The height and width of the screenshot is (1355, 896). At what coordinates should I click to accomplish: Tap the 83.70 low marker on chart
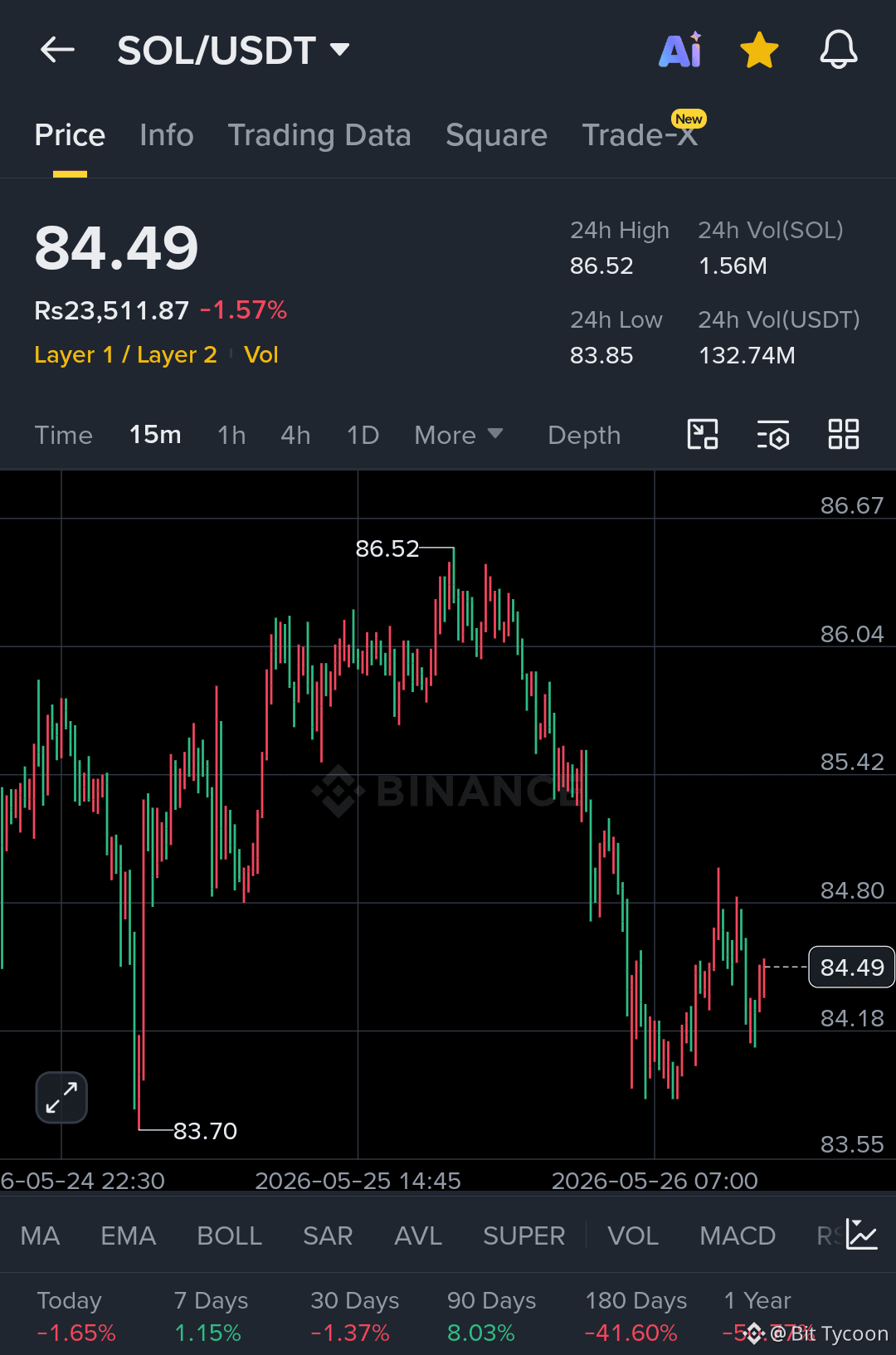pos(205,1131)
